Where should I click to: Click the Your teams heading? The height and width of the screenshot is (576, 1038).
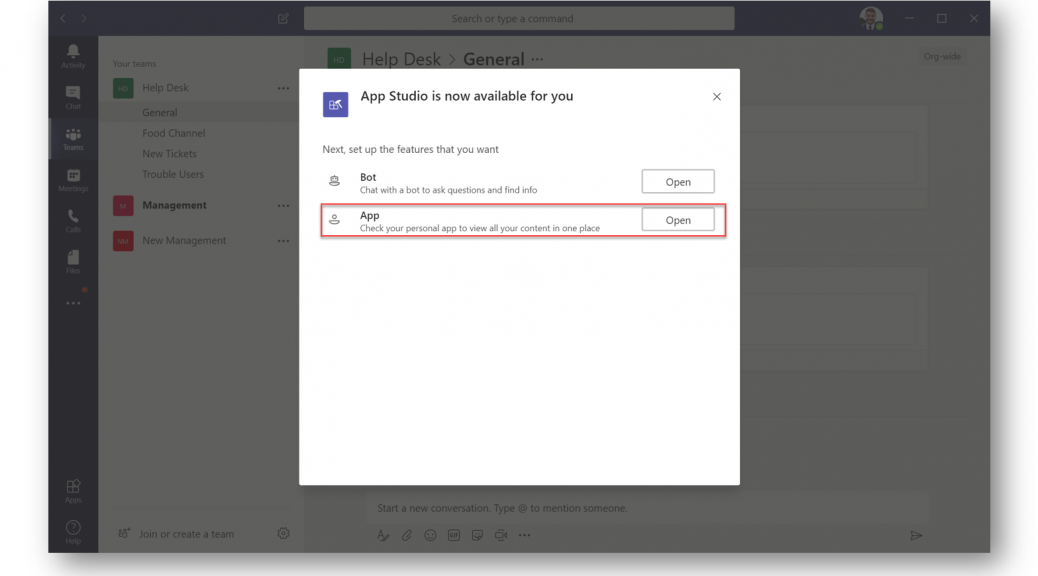click(134, 64)
